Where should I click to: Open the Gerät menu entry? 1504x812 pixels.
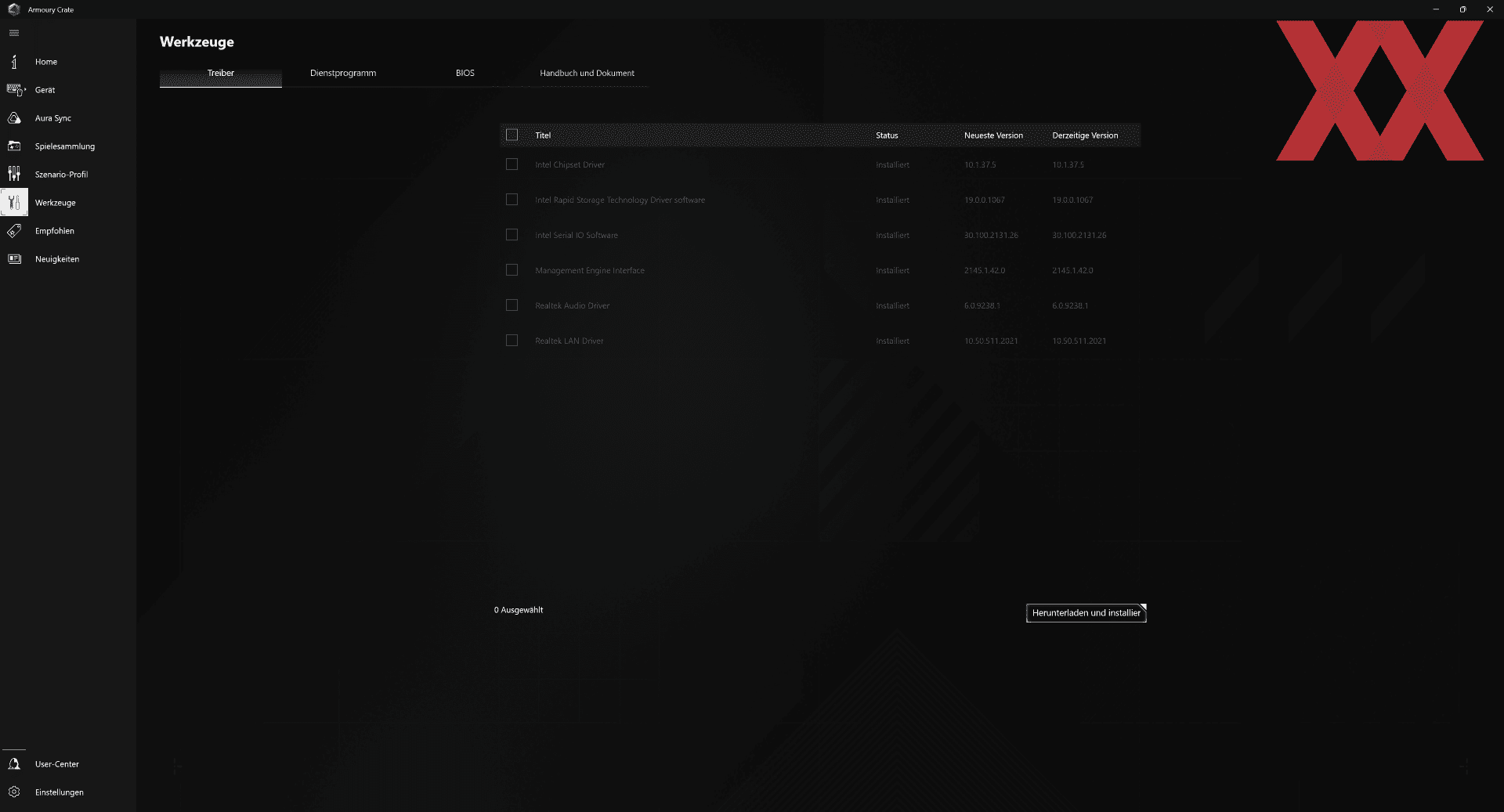(45, 90)
